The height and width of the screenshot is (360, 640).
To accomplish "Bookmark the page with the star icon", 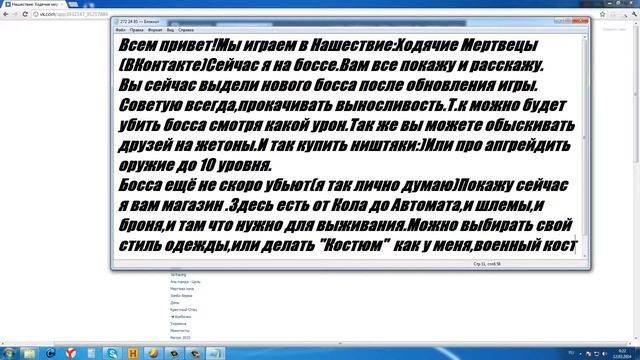I will 602,14.
